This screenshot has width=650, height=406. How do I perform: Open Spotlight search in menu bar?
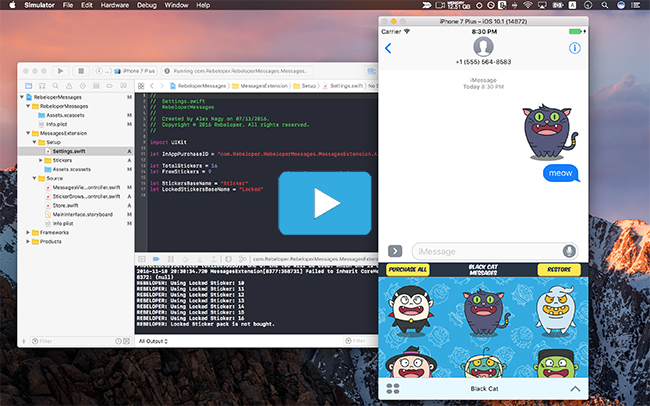point(605,5)
